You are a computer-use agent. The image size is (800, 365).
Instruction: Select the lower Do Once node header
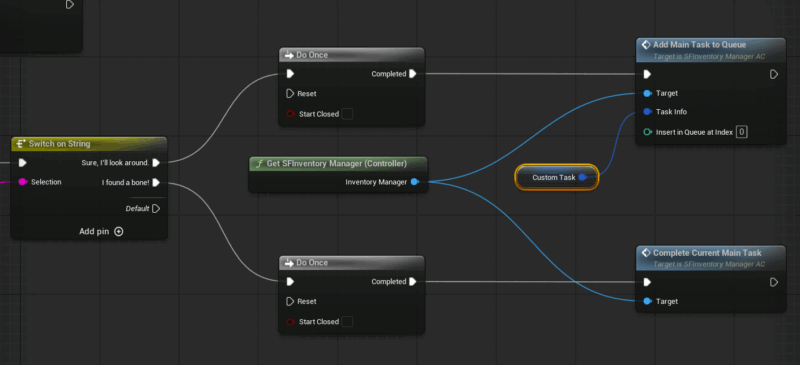coord(352,262)
